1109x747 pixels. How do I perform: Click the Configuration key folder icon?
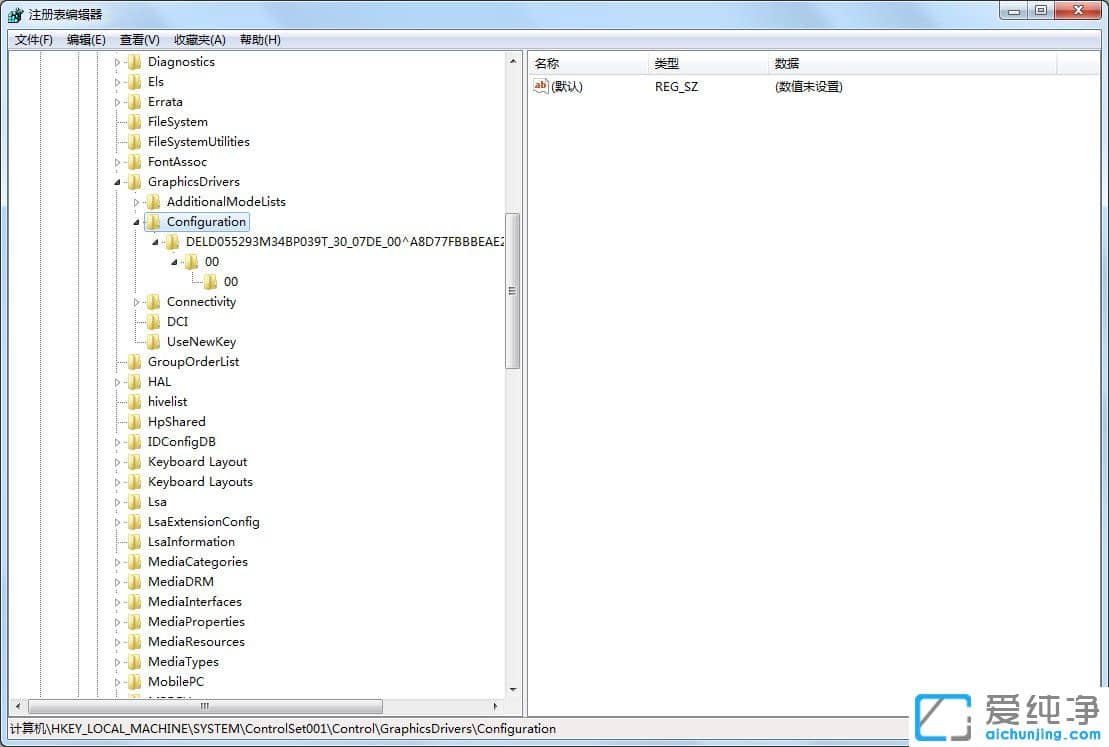[153, 221]
